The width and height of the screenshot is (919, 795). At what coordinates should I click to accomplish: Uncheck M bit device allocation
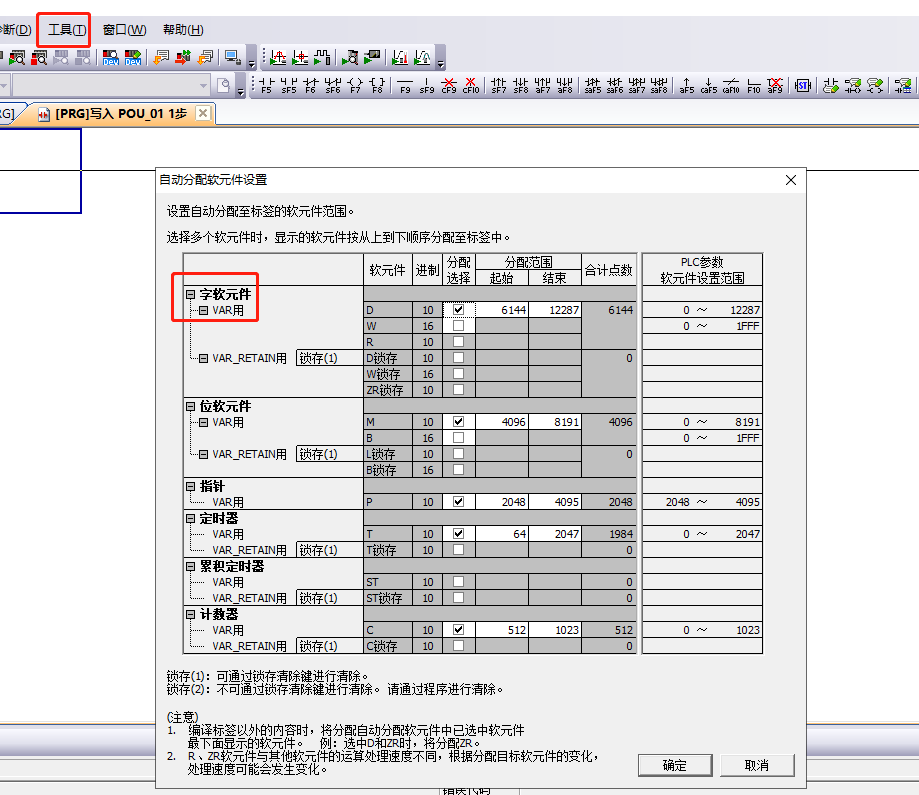[x=458, y=422]
